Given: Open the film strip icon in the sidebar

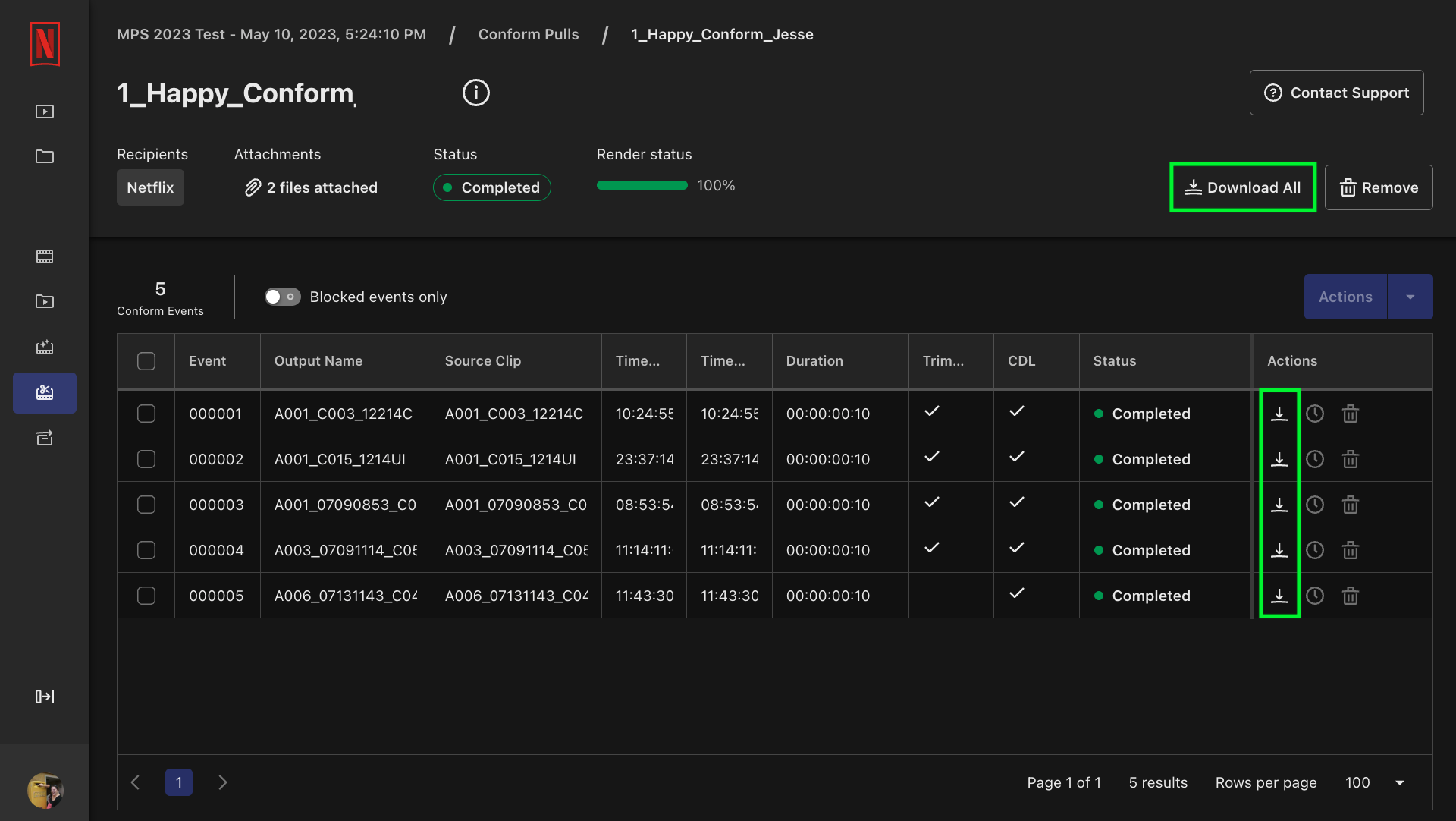Looking at the screenshot, I should tap(45, 256).
